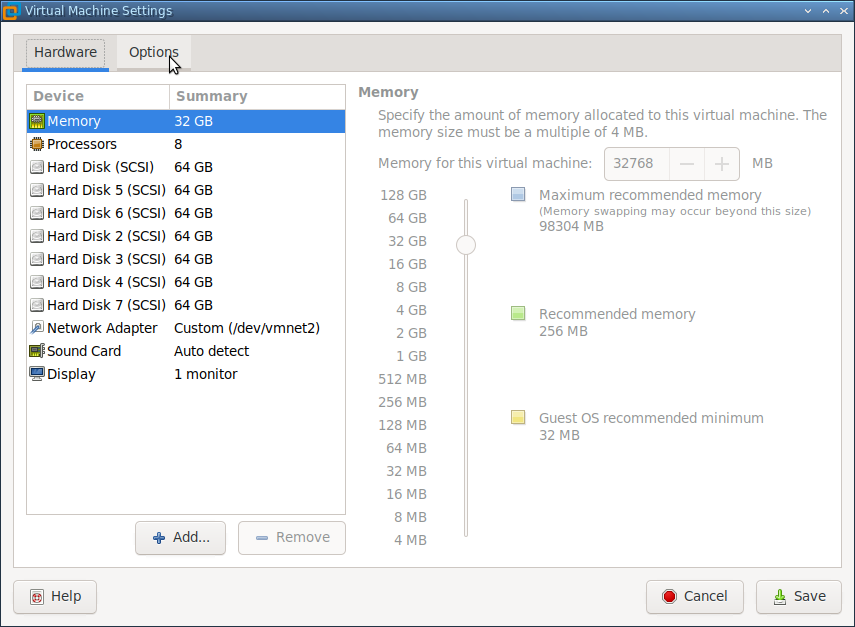
Task: Click the Save button
Action: 798,596
